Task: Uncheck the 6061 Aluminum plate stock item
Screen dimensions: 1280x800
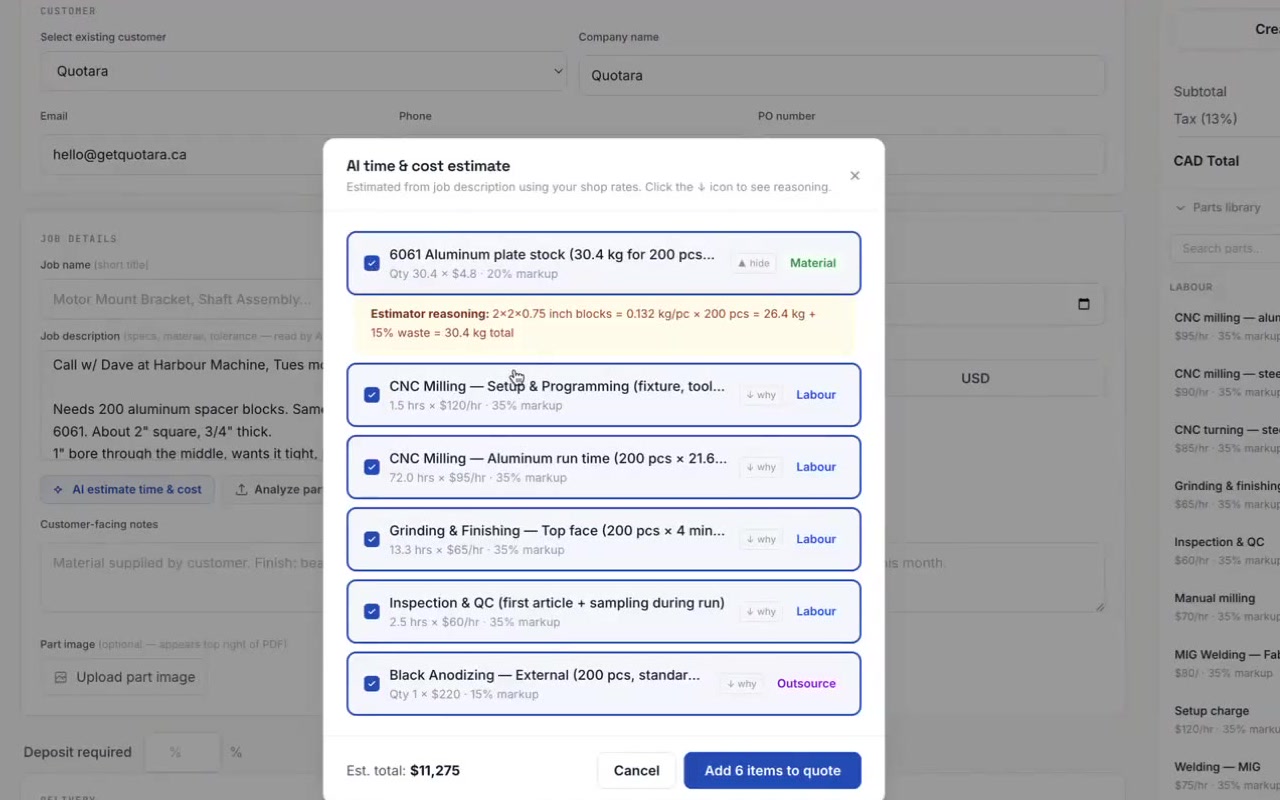Action: click(x=372, y=263)
